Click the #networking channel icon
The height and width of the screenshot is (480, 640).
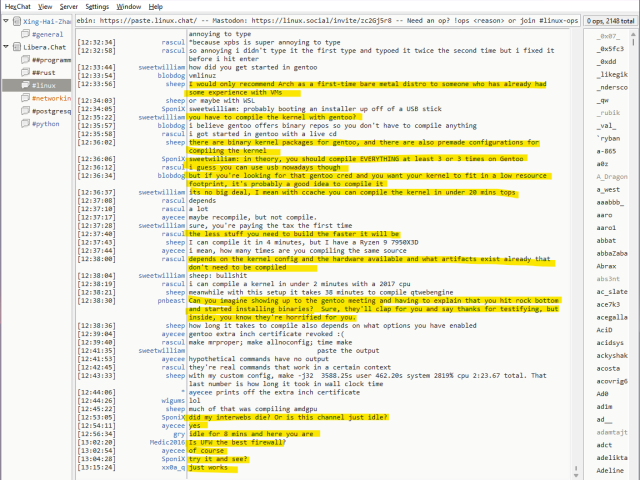pos(25,99)
